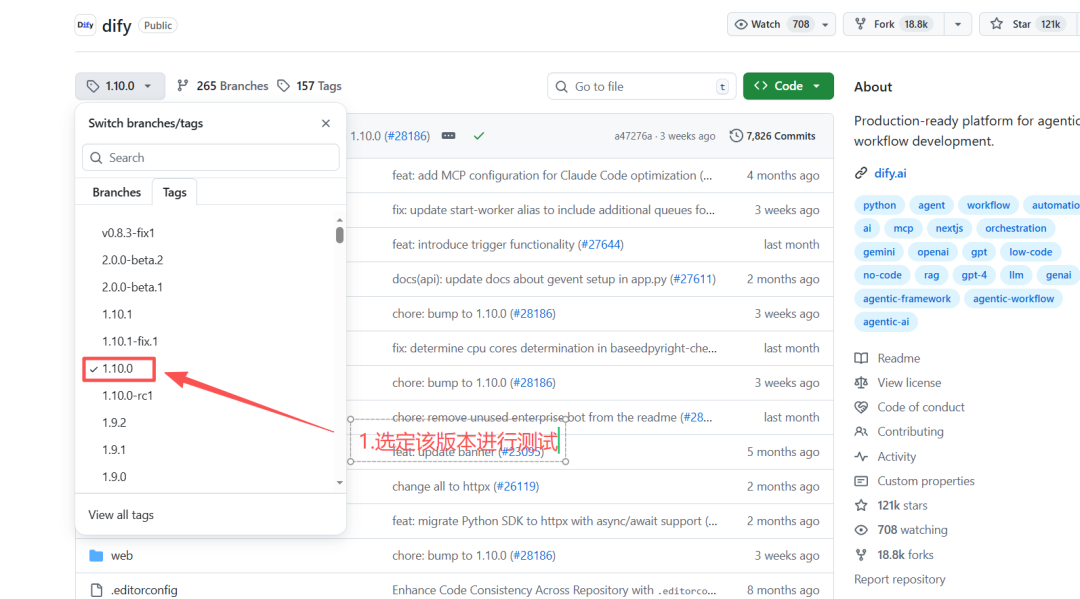Select tag 1.9.0
The width and height of the screenshot is (1080, 599).
coord(114,476)
